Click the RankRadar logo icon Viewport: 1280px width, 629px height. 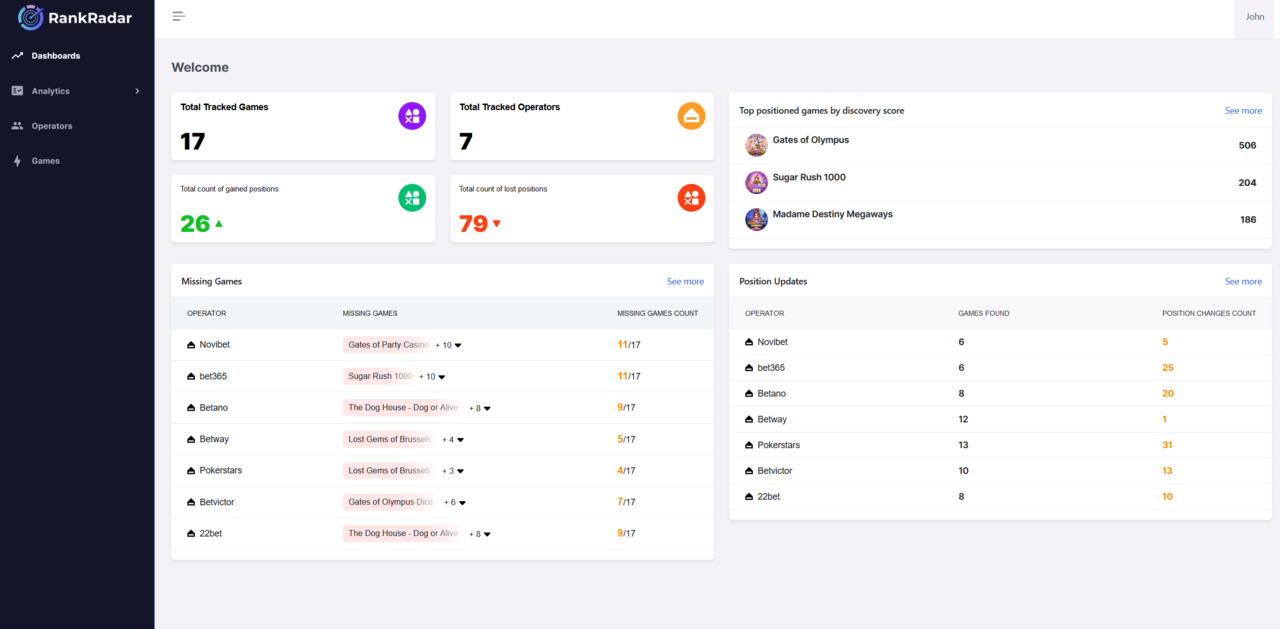pos(31,17)
